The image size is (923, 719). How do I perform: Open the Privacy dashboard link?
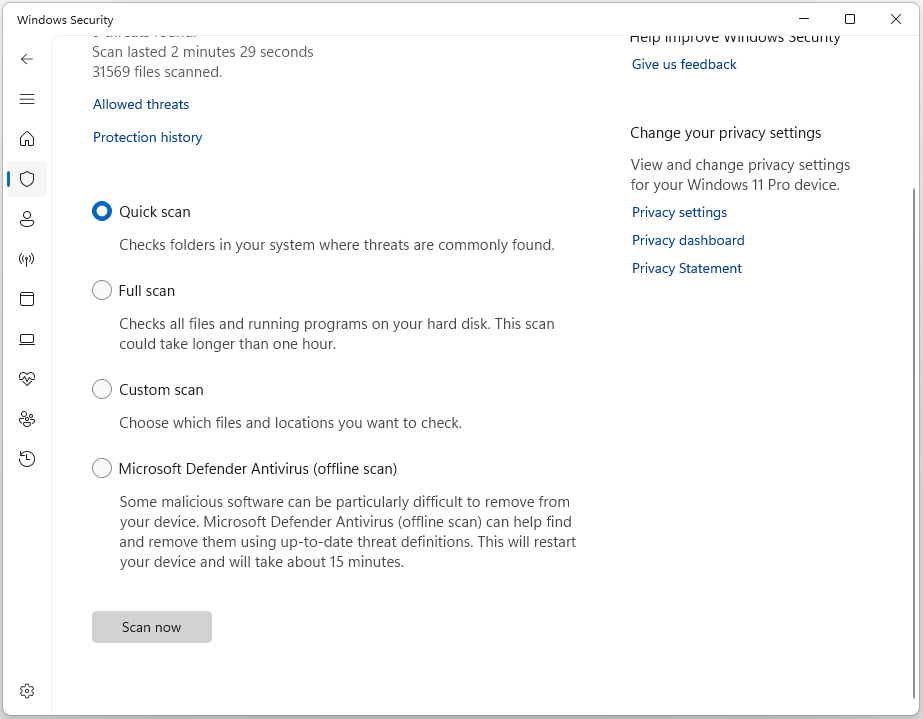[x=688, y=240]
